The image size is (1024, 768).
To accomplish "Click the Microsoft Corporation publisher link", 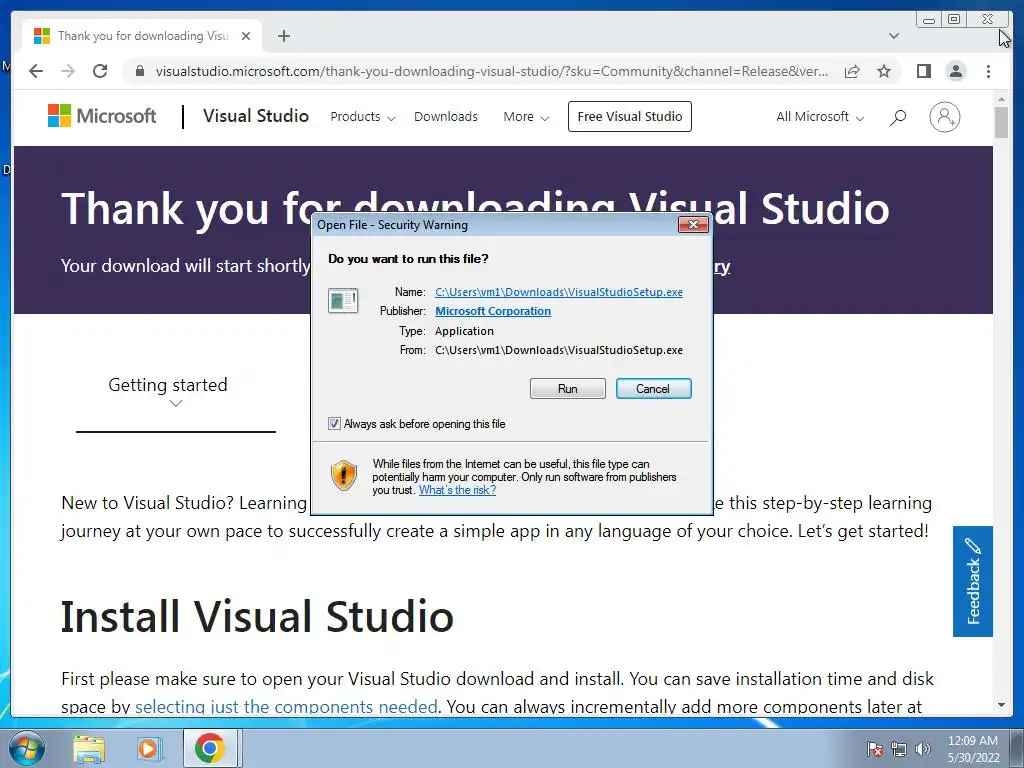I will point(493,312).
